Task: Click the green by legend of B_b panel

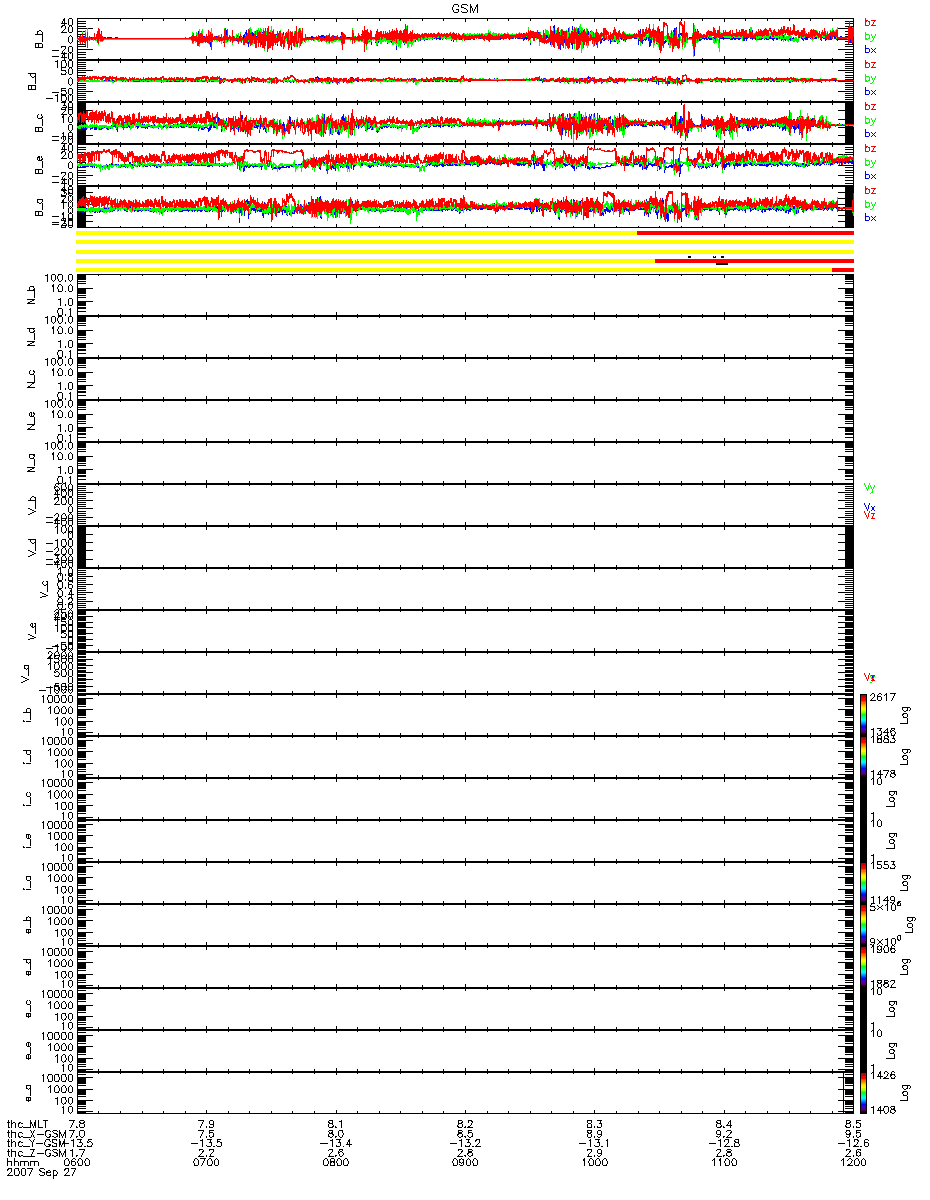Action: click(x=870, y=36)
